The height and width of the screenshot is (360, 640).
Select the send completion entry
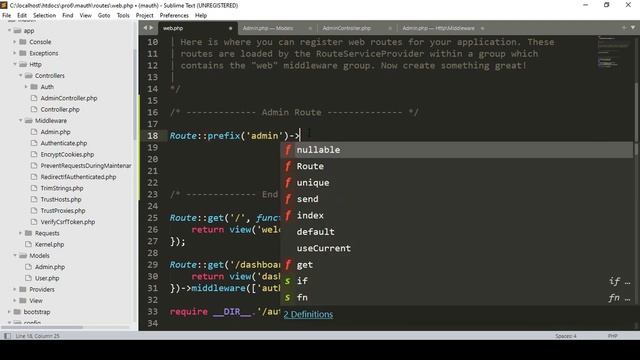pos(456,199)
